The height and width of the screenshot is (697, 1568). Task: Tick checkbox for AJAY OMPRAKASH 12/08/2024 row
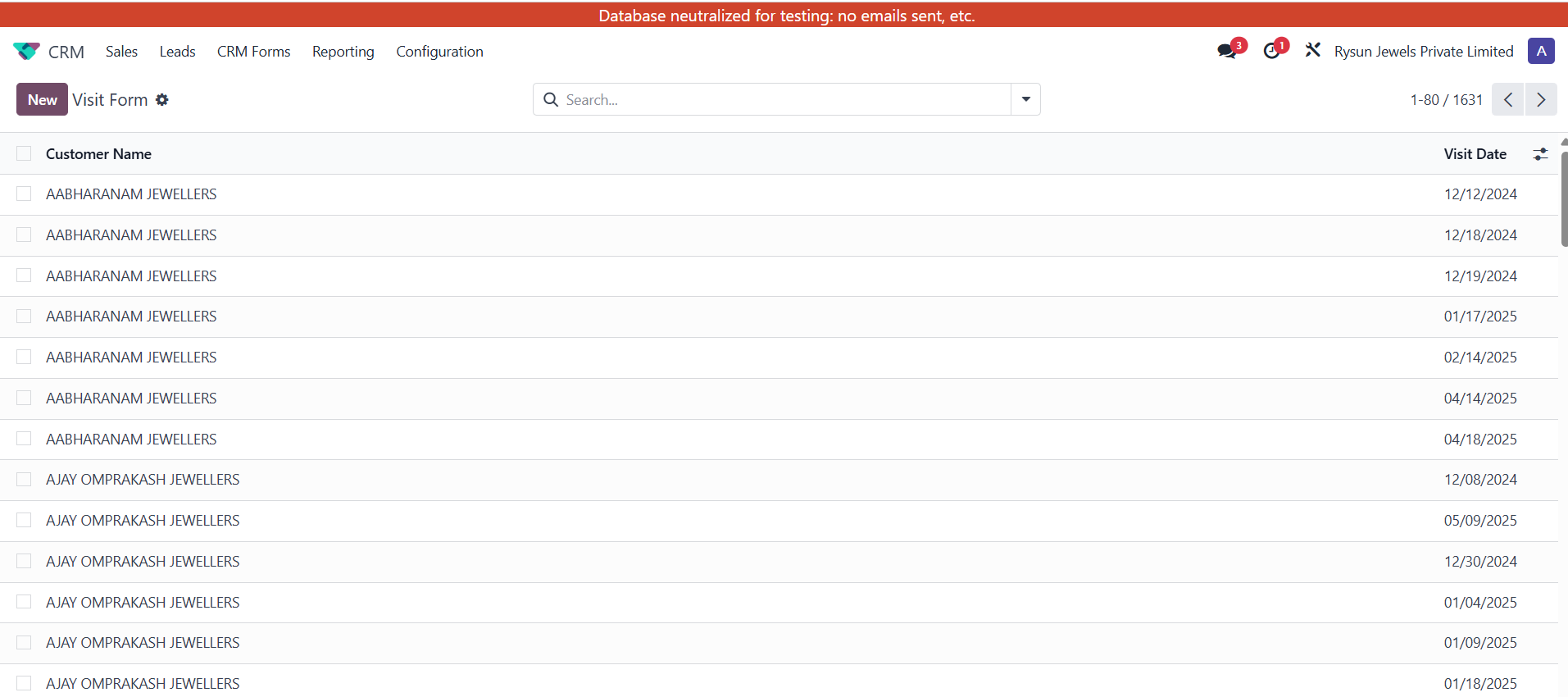(x=24, y=480)
